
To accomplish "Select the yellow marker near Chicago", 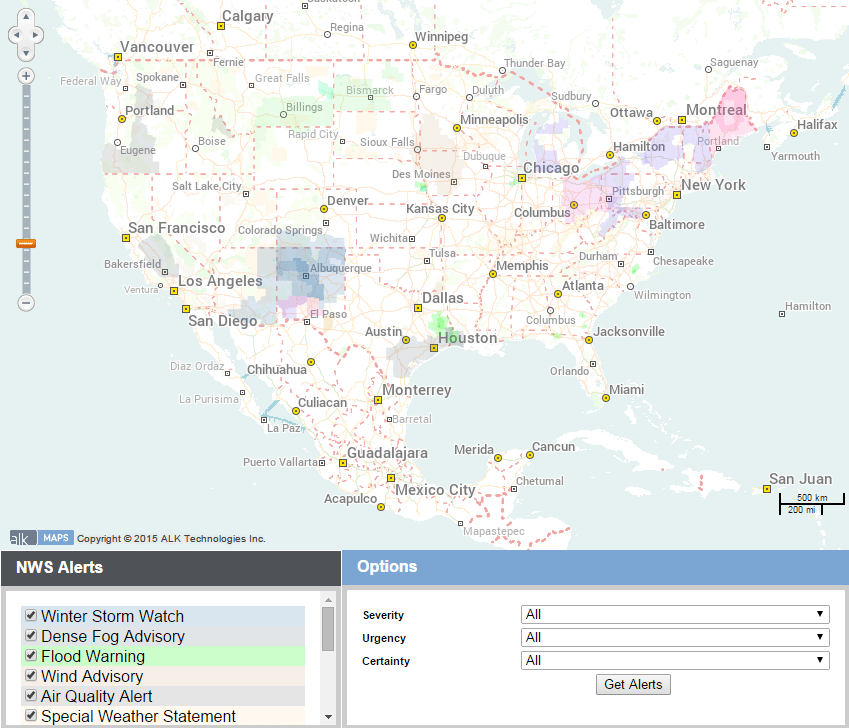I will (x=521, y=180).
